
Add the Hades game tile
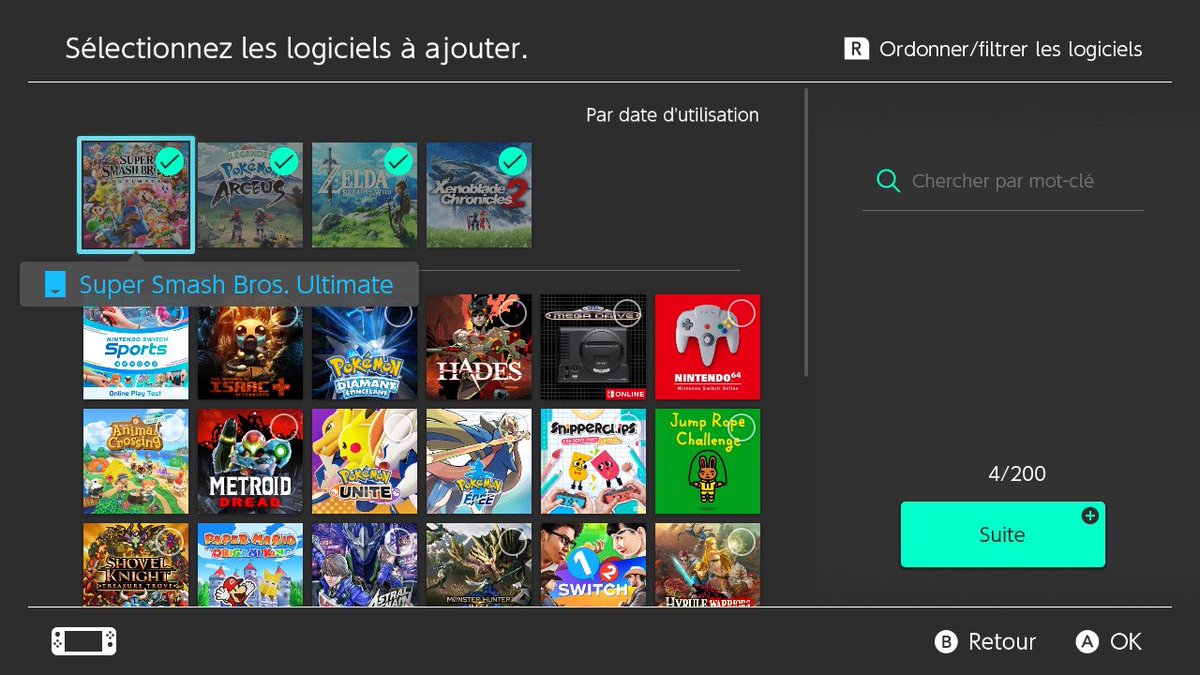479,347
